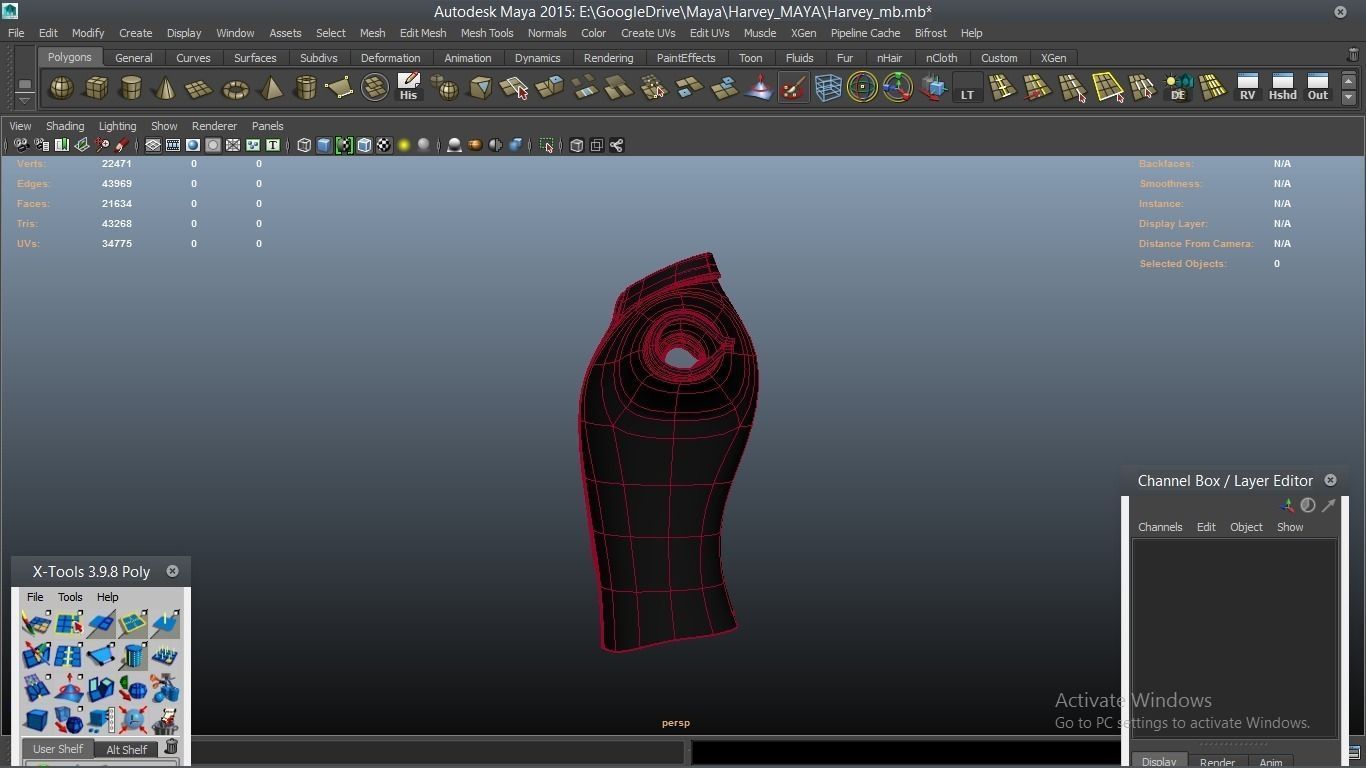Create a polygon sphere from the shelf

[x=61, y=88]
